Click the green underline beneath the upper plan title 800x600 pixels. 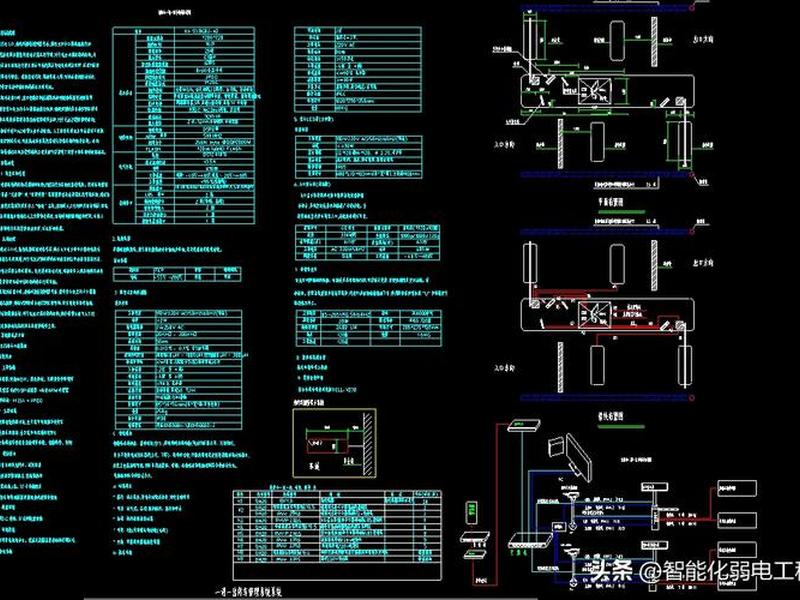pyautogui.click(x=621, y=211)
